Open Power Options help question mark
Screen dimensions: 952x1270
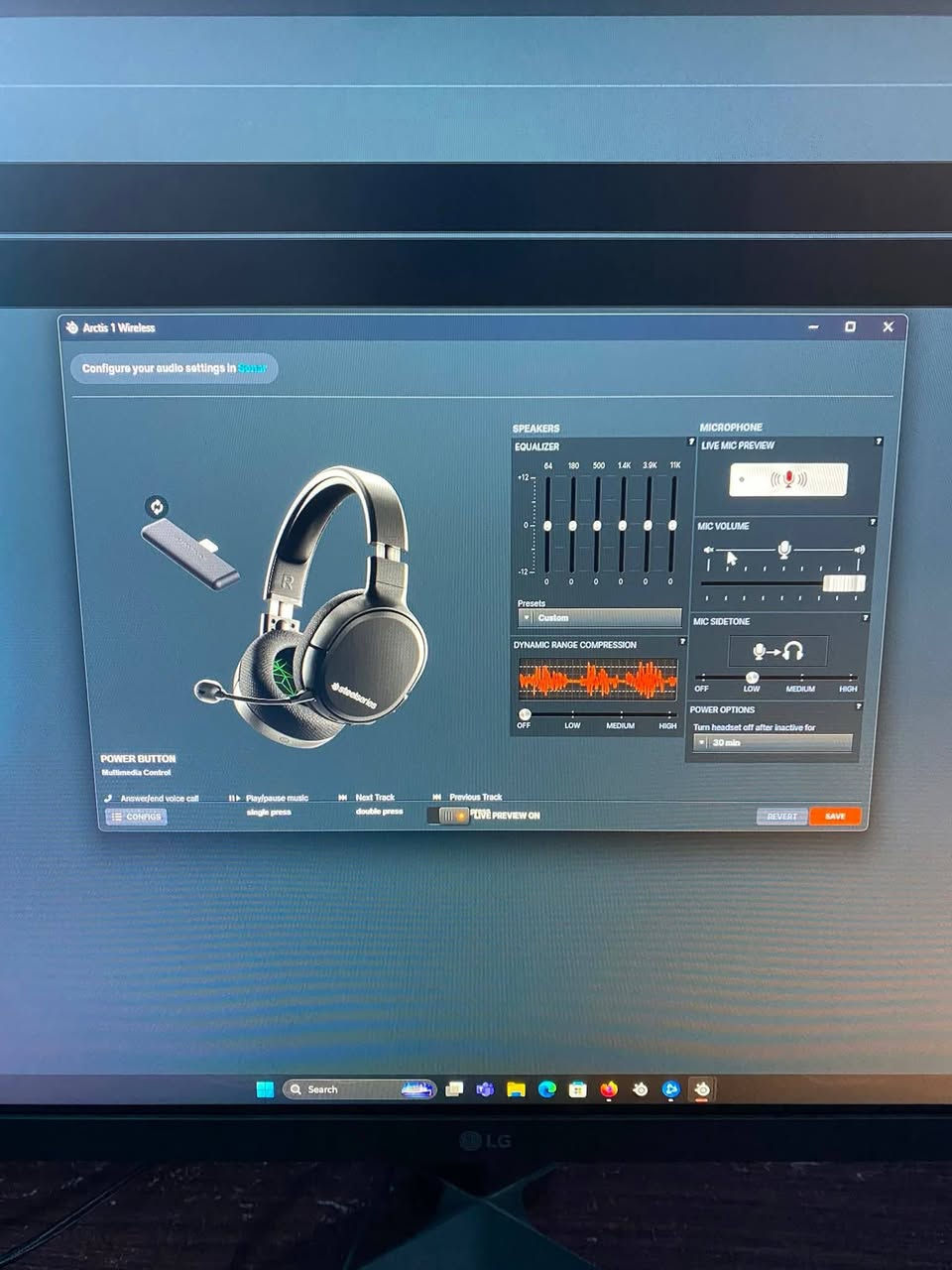click(x=859, y=706)
